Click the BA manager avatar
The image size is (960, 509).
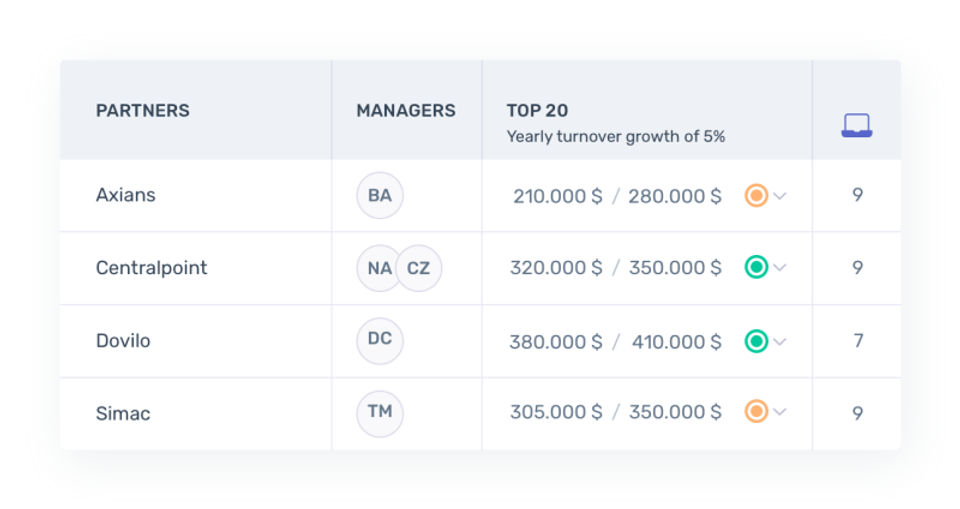(380, 196)
